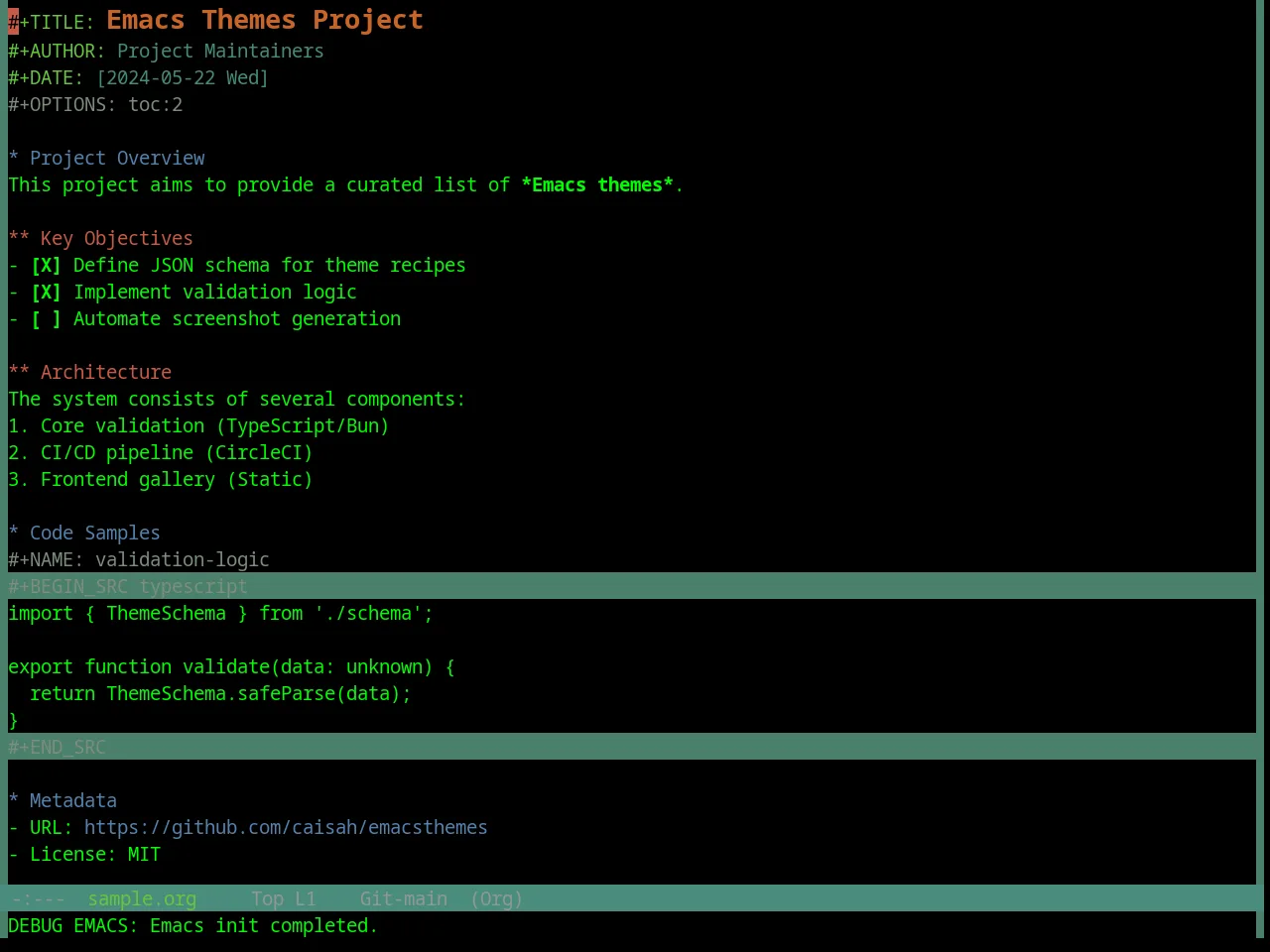The image size is (1270, 952).
Task: Click the License: MIT line
Action: coord(84,855)
